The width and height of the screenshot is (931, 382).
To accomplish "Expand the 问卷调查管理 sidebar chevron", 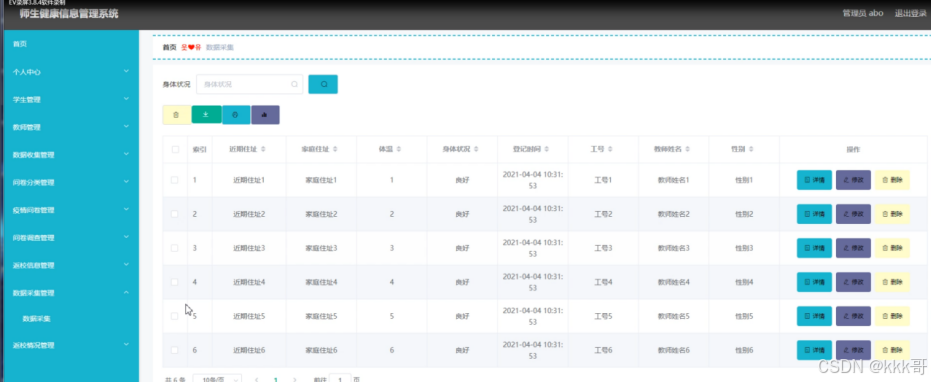I will click(126, 237).
